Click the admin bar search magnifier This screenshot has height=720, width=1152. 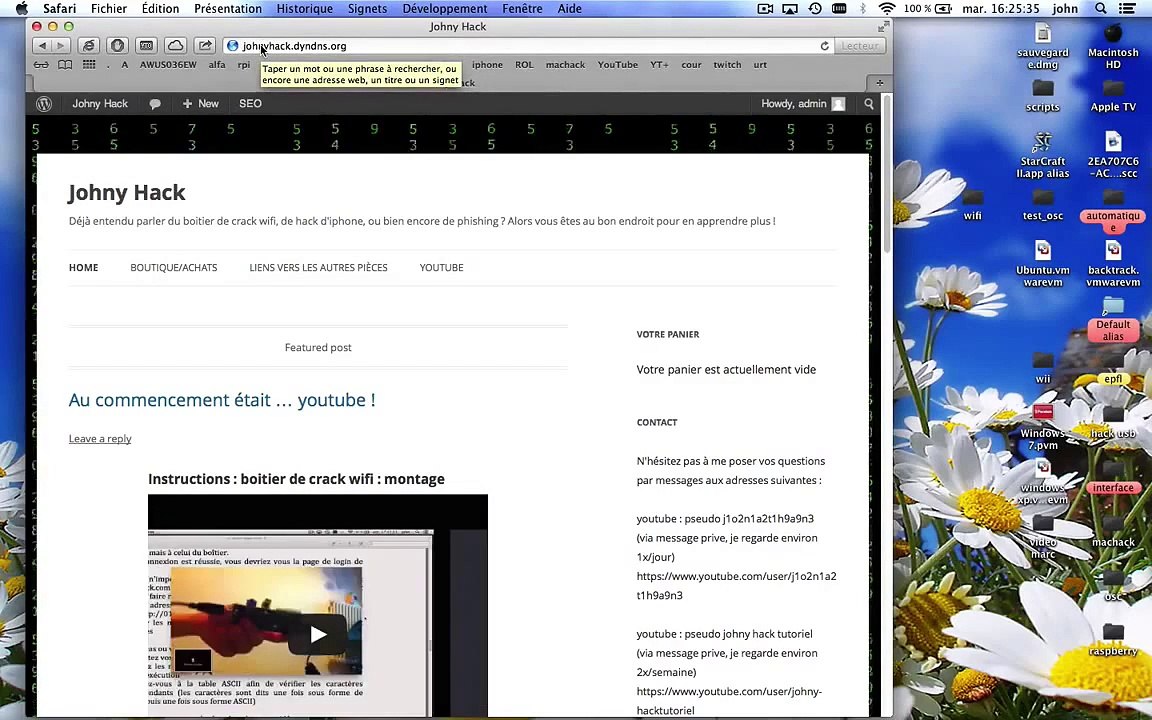(x=869, y=104)
